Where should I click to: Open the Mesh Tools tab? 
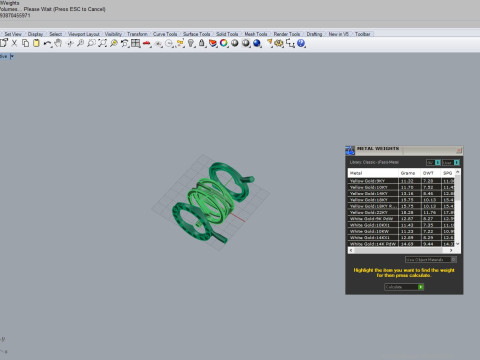pyautogui.click(x=256, y=34)
